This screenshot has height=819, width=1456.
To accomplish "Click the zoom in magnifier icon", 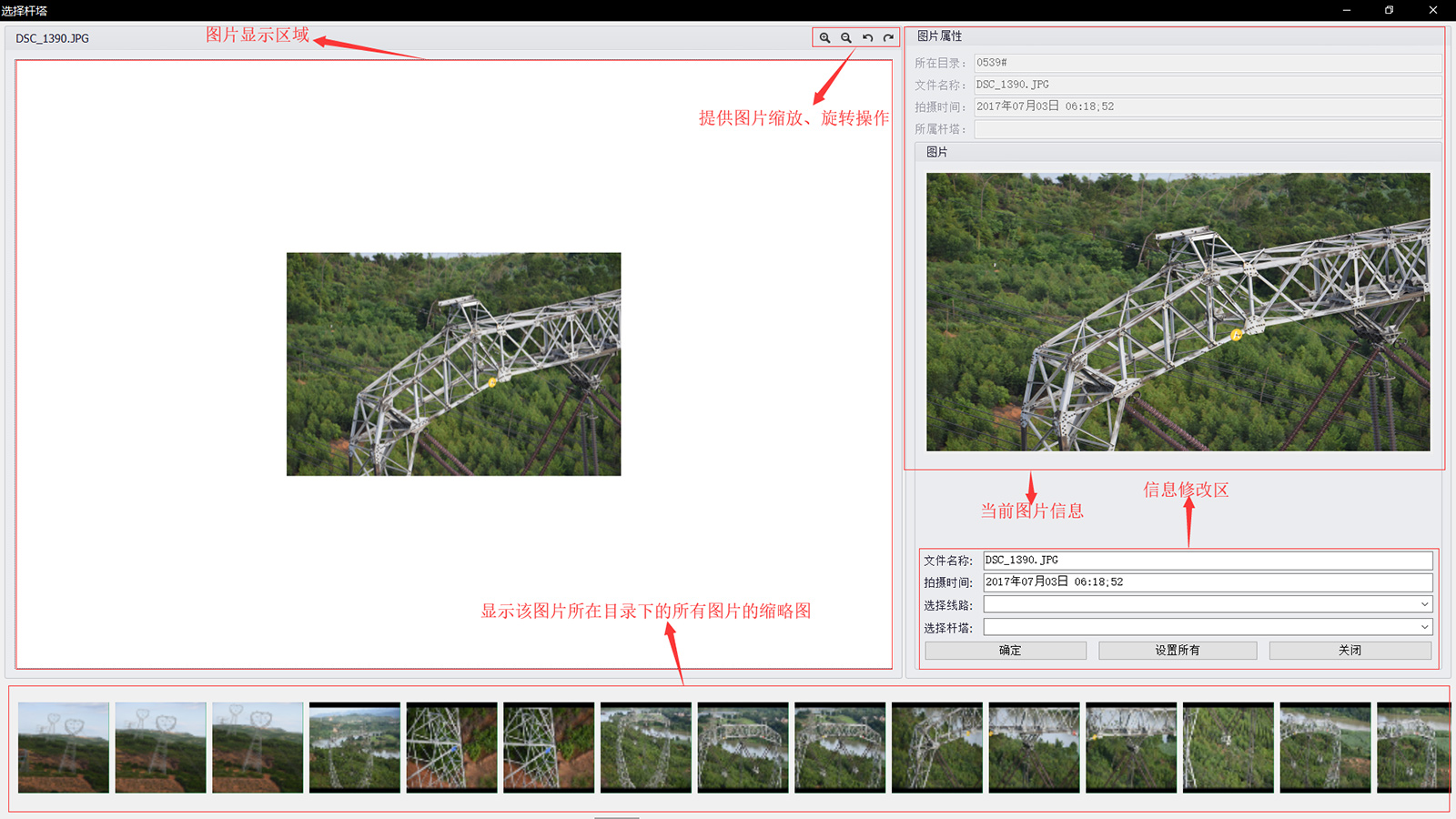I will click(x=824, y=38).
